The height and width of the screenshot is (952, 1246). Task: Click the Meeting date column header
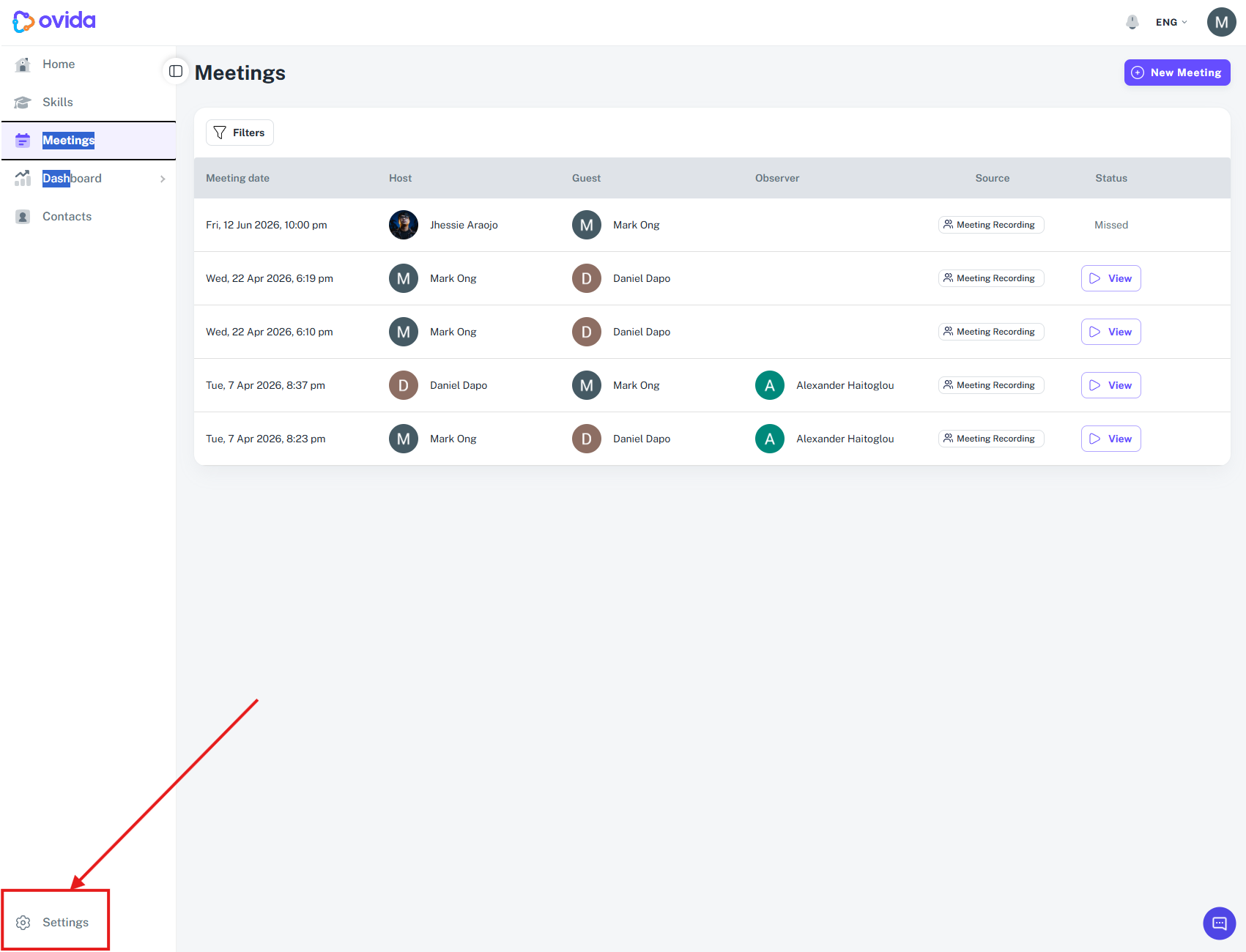pos(237,178)
